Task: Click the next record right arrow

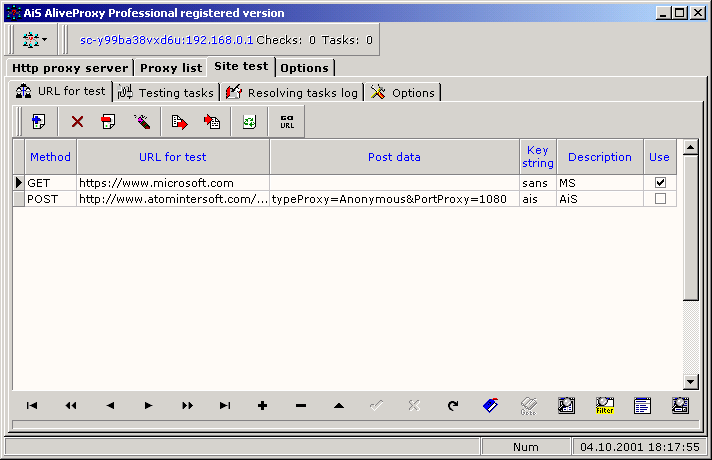Action: (148, 406)
